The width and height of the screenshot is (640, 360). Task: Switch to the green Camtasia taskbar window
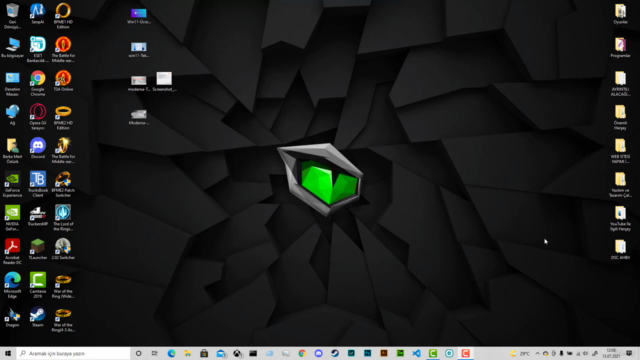click(x=433, y=353)
